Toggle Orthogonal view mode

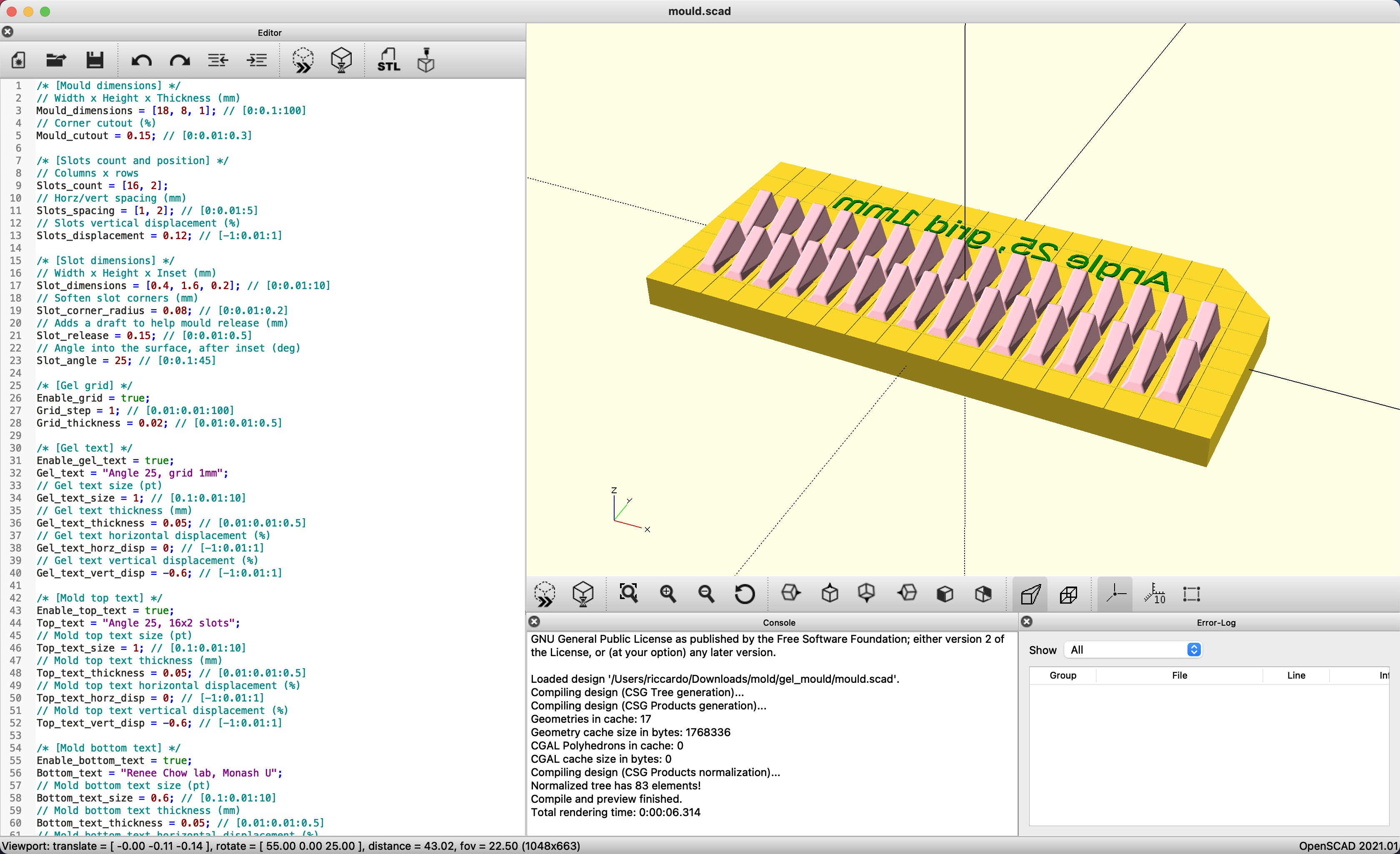pos(1068,594)
